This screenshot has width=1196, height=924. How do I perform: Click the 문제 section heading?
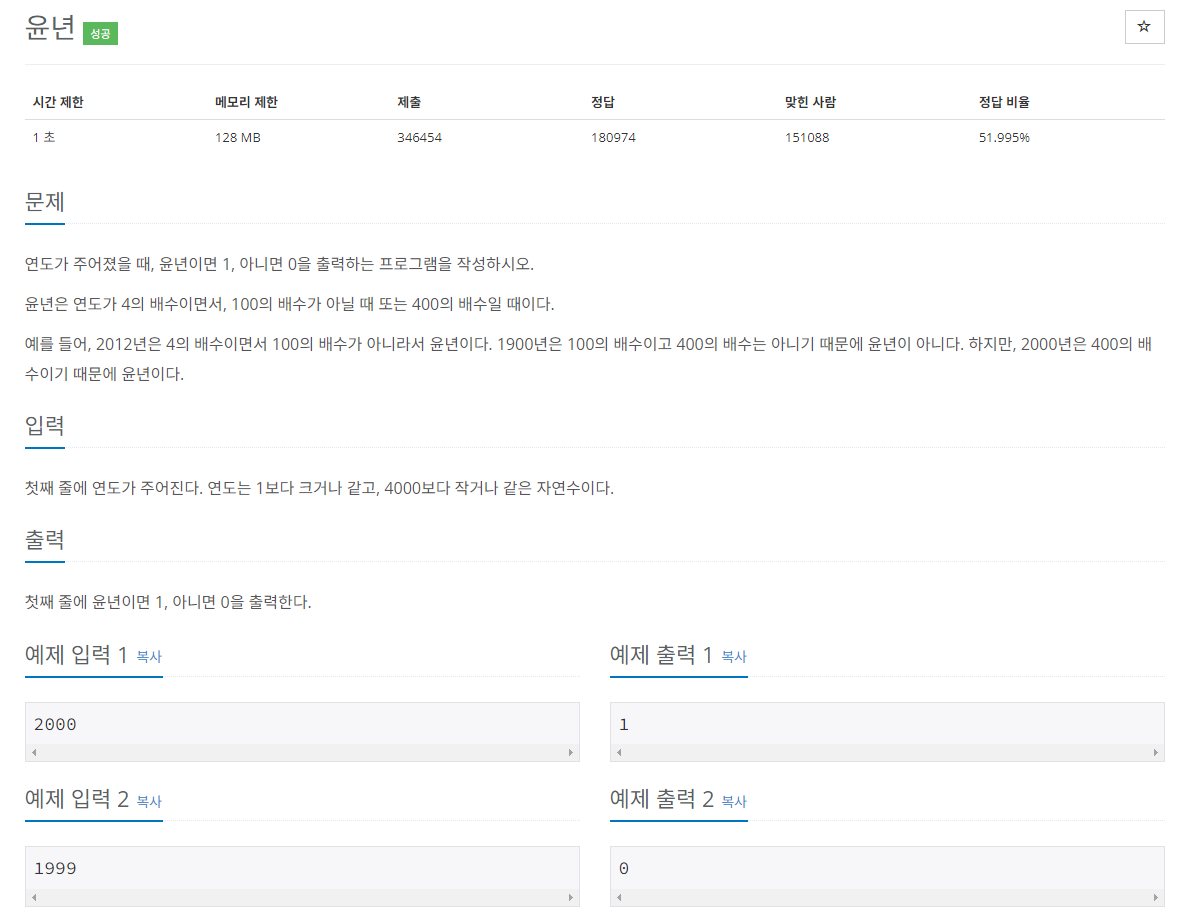point(45,202)
